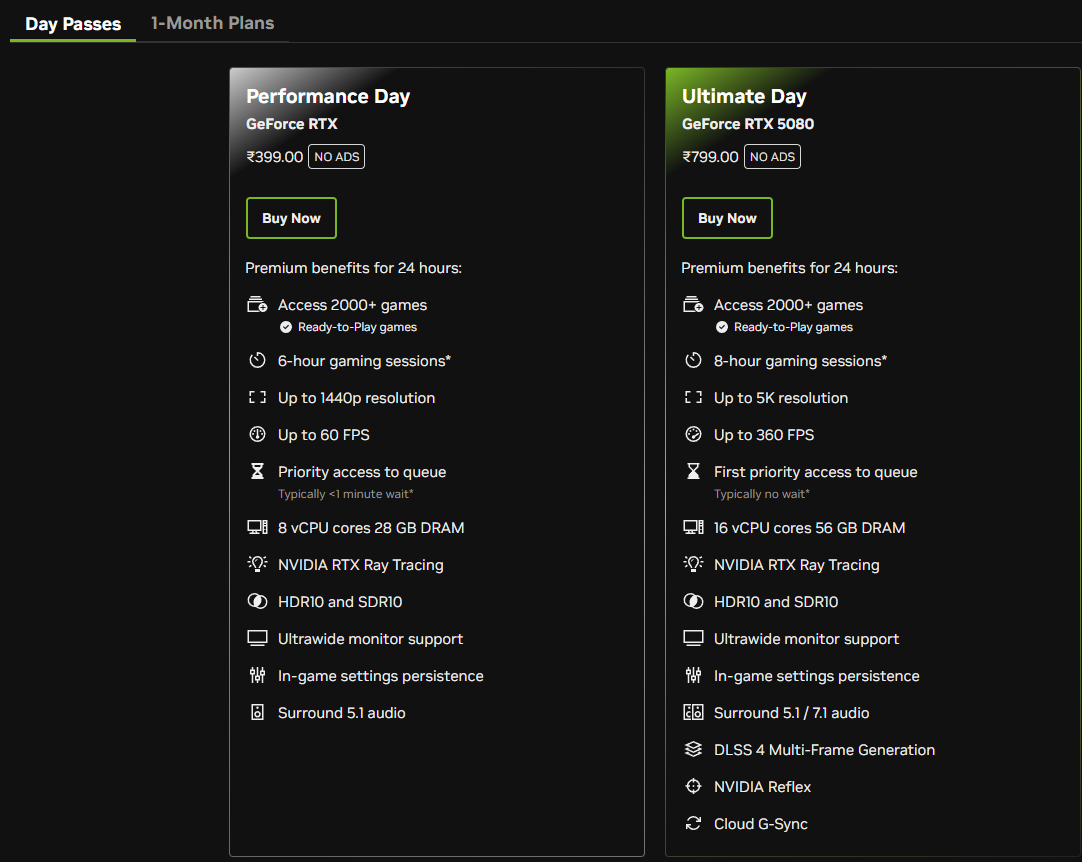The width and height of the screenshot is (1082, 862).
Task: Click computer icon next to 8 vCPU cores
Action: (x=257, y=527)
